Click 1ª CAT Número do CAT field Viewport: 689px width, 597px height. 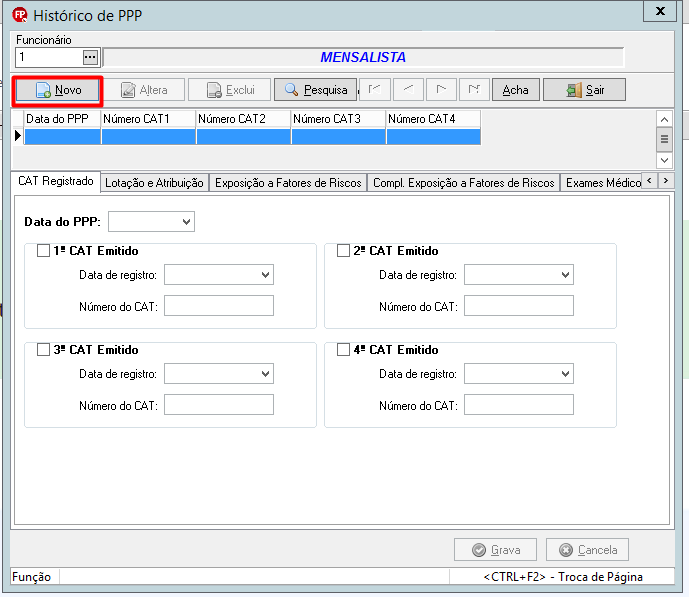pyautogui.click(x=219, y=306)
